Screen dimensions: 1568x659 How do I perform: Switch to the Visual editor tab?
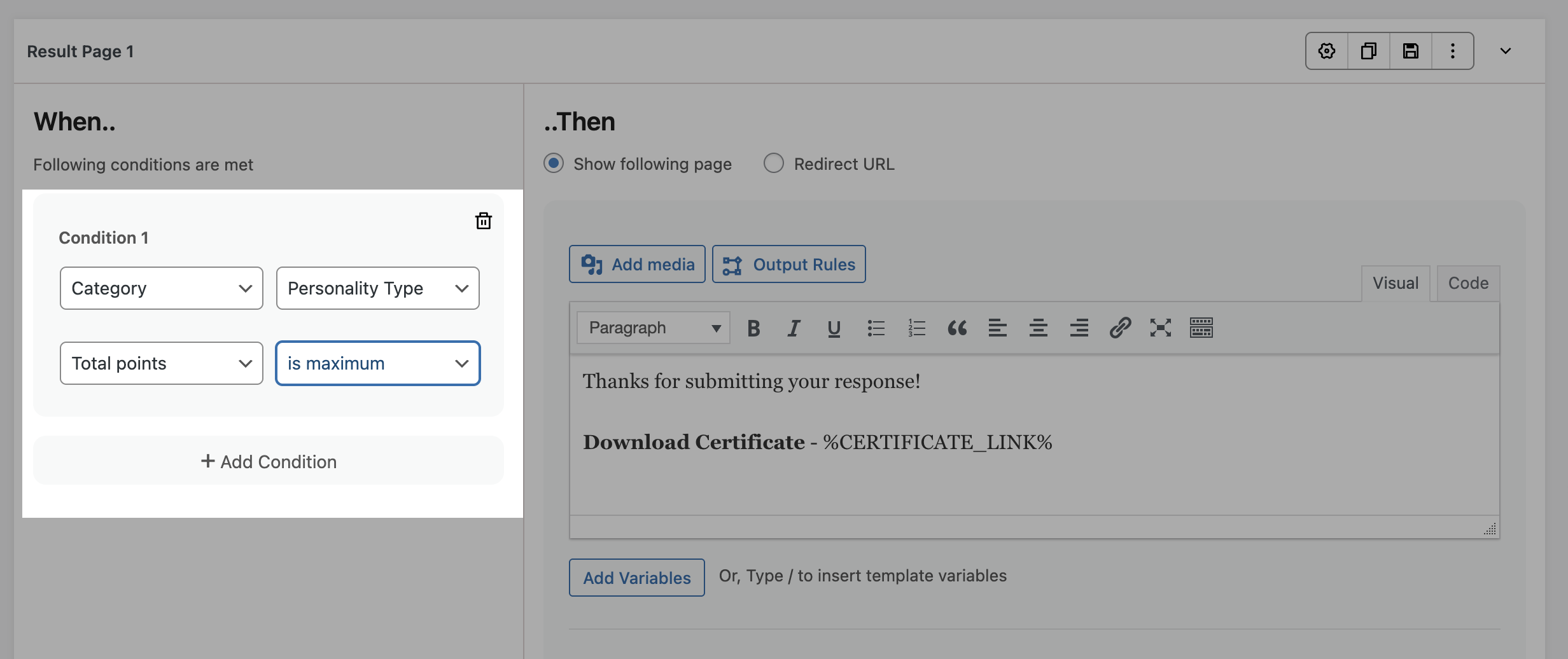[x=1395, y=283]
